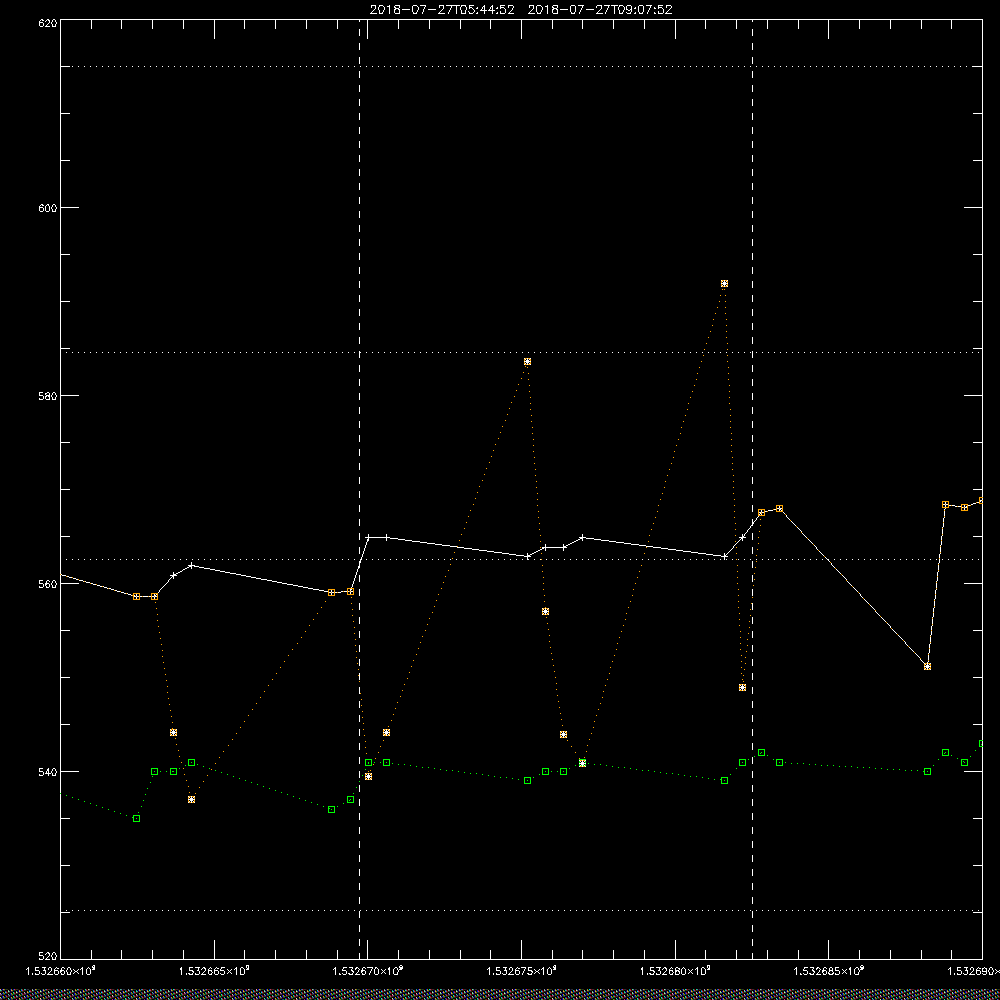Click the x-axis label 1.532685×10⁹
This screenshot has height=1000, width=1000.
pyautogui.click(x=829, y=971)
